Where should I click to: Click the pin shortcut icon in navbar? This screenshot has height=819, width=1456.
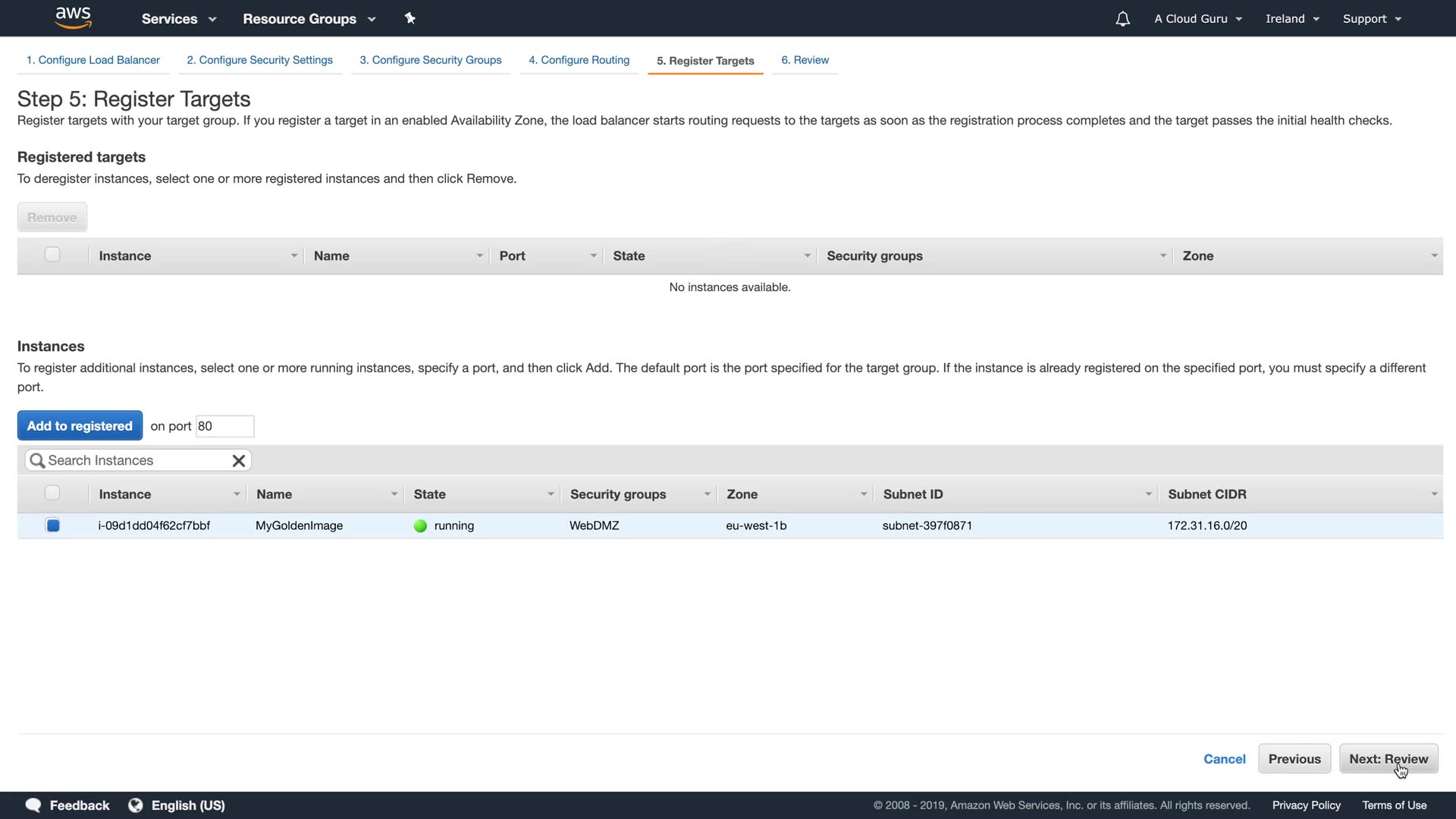410,18
